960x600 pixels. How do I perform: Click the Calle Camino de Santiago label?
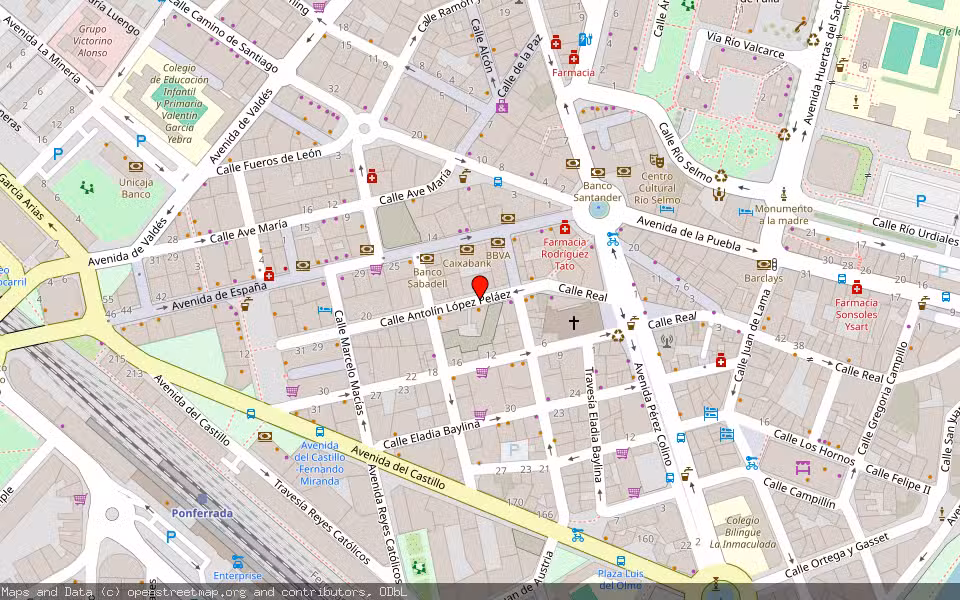[223, 35]
